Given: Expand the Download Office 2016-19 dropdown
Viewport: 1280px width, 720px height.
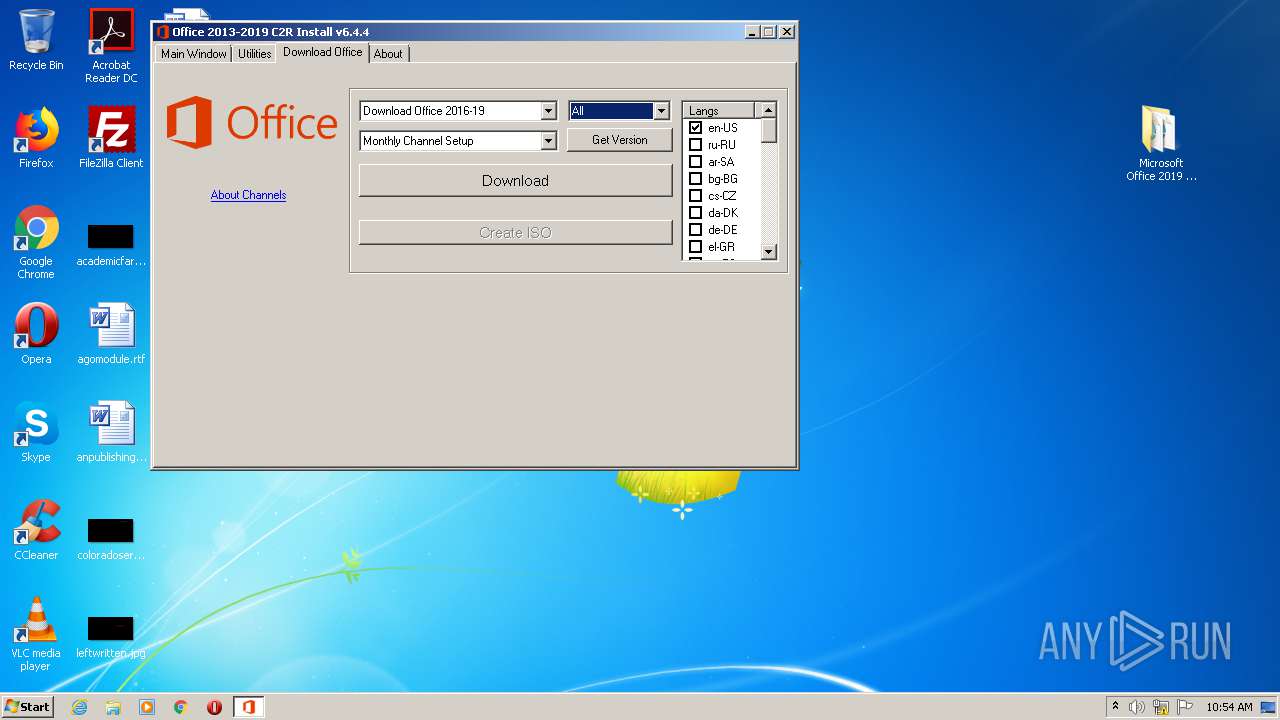Looking at the screenshot, I should pos(548,111).
